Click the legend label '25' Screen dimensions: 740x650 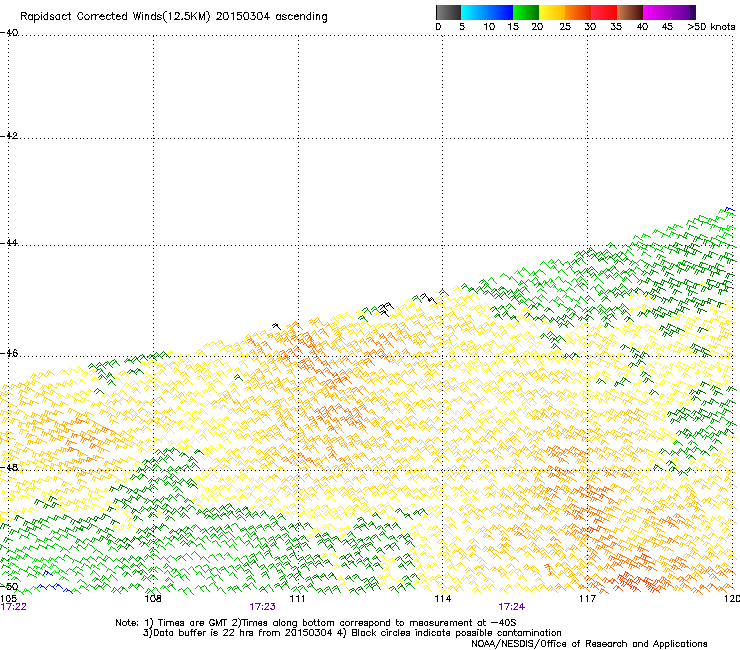click(x=565, y=26)
